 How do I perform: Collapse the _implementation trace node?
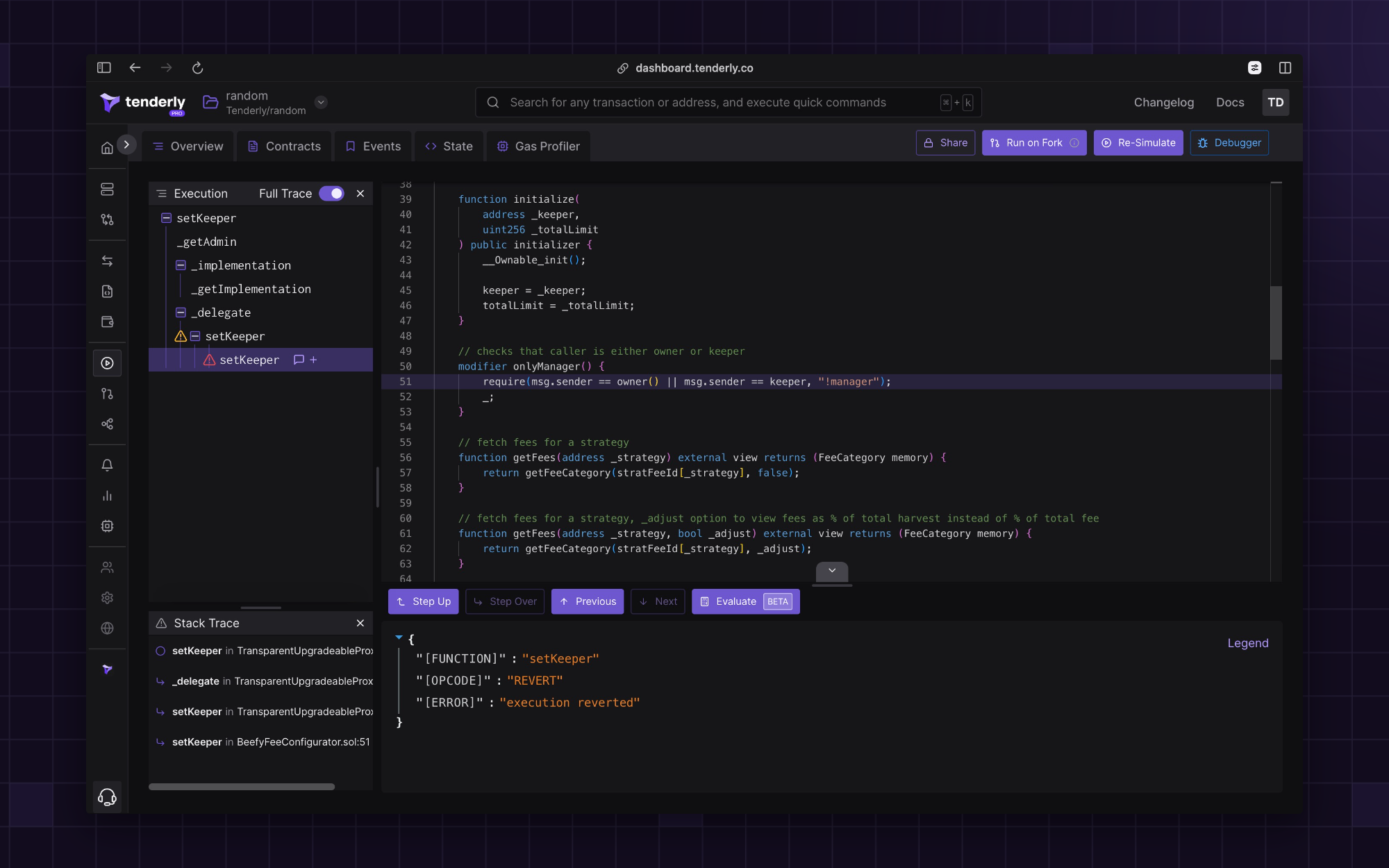(181, 265)
